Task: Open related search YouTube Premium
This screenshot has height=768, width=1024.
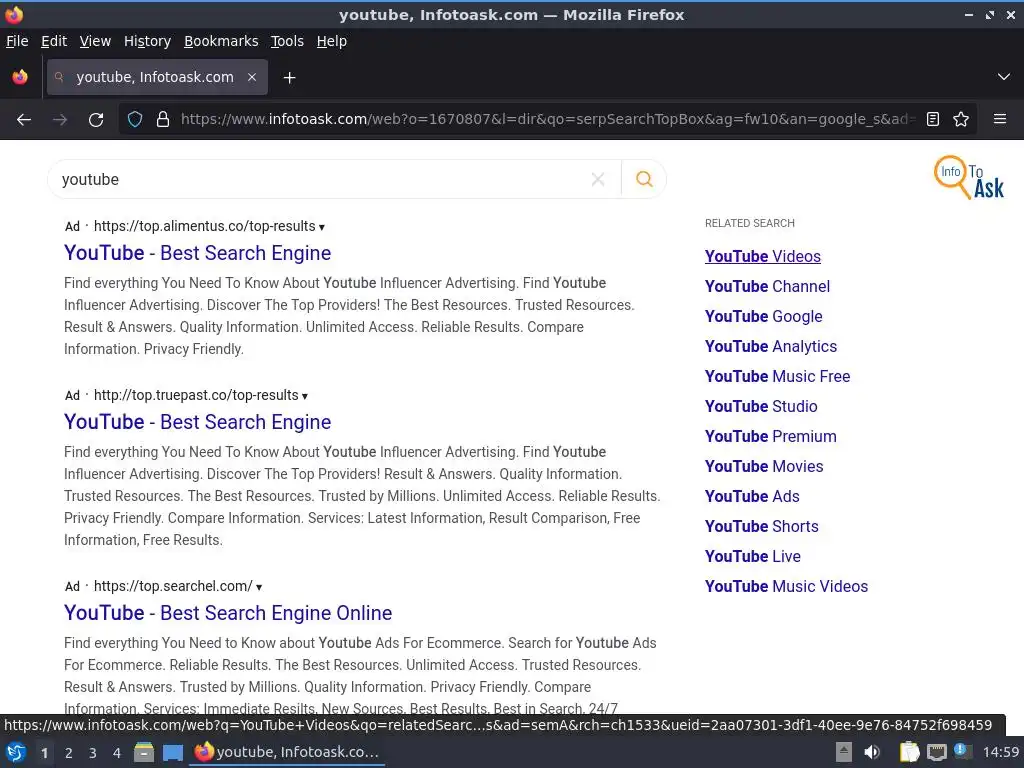Action: coord(771,436)
